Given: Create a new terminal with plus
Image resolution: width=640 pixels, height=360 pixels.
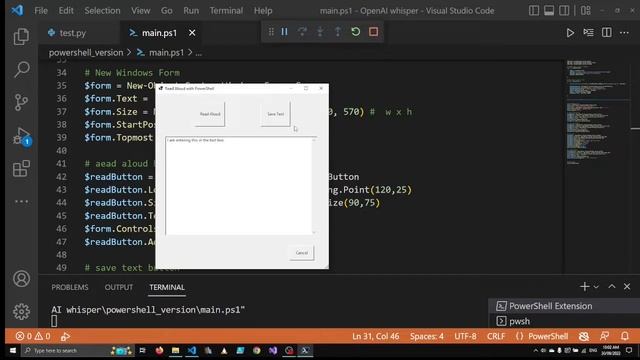Looking at the screenshot, I should (x=584, y=287).
